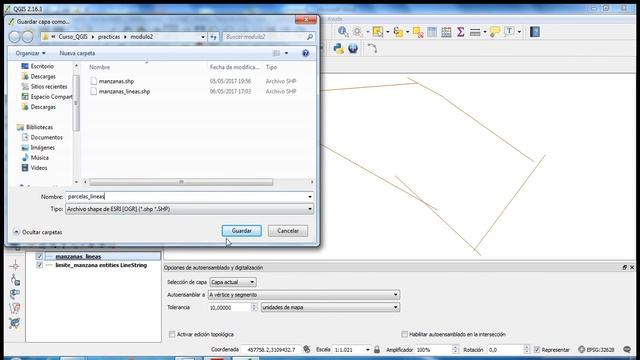Toggle the Representar checkbox
Viewport: 640px width, 360px height.
tap(537, 349)
